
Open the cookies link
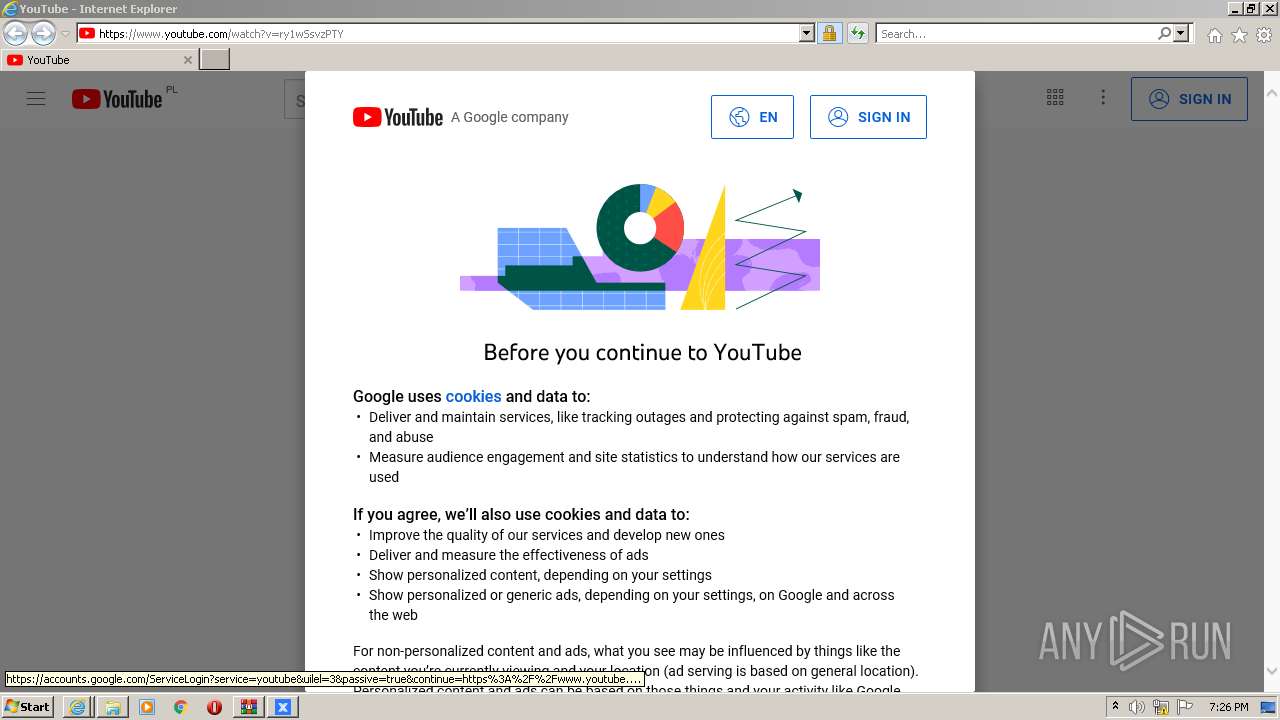(473, 396)
